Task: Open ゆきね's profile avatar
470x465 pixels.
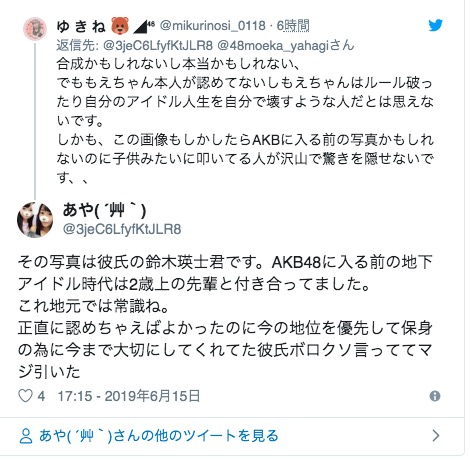Action: [35, 29]
